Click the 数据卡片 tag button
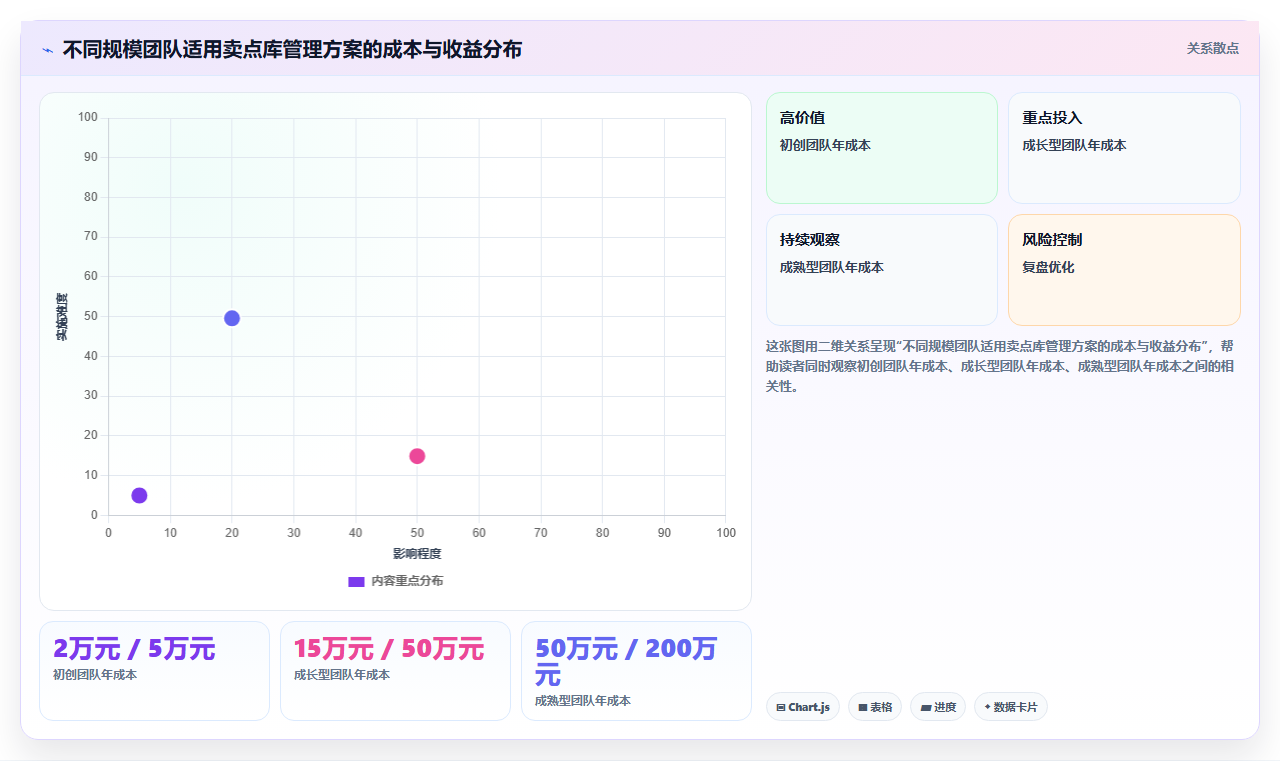Image resolution: width=1280 pixels, height=761 pixels. click(x=1011, y=707)
